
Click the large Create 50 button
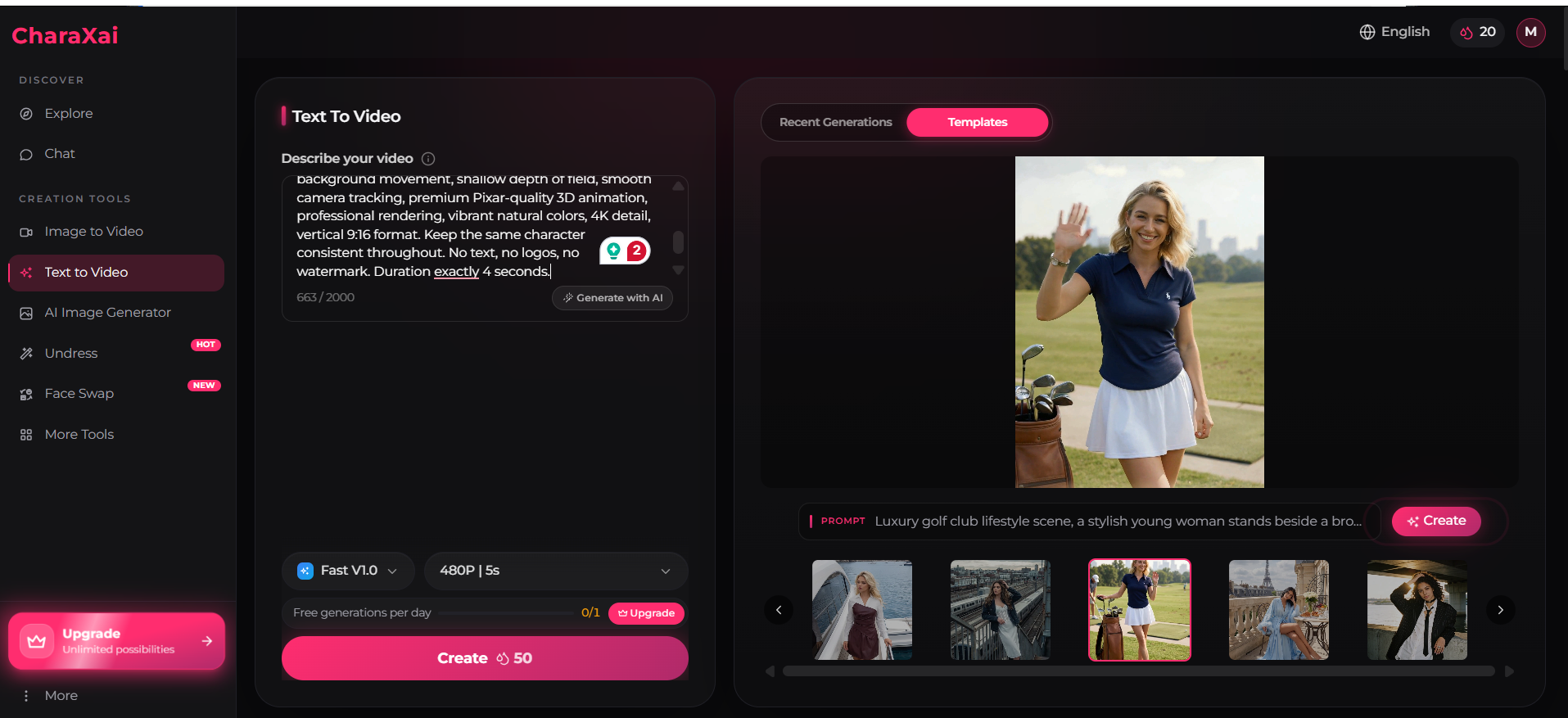[485, 658]
